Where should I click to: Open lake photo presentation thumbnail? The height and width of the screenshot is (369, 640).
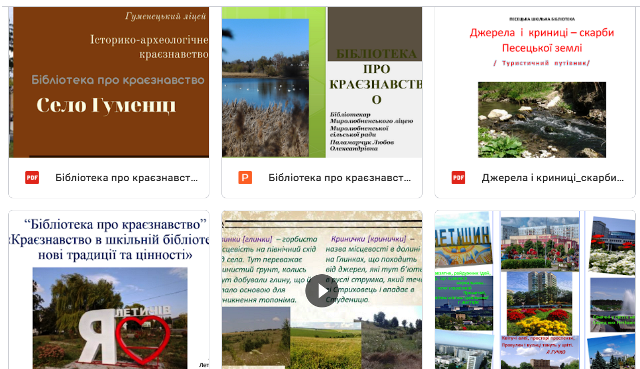click(322, 82)
